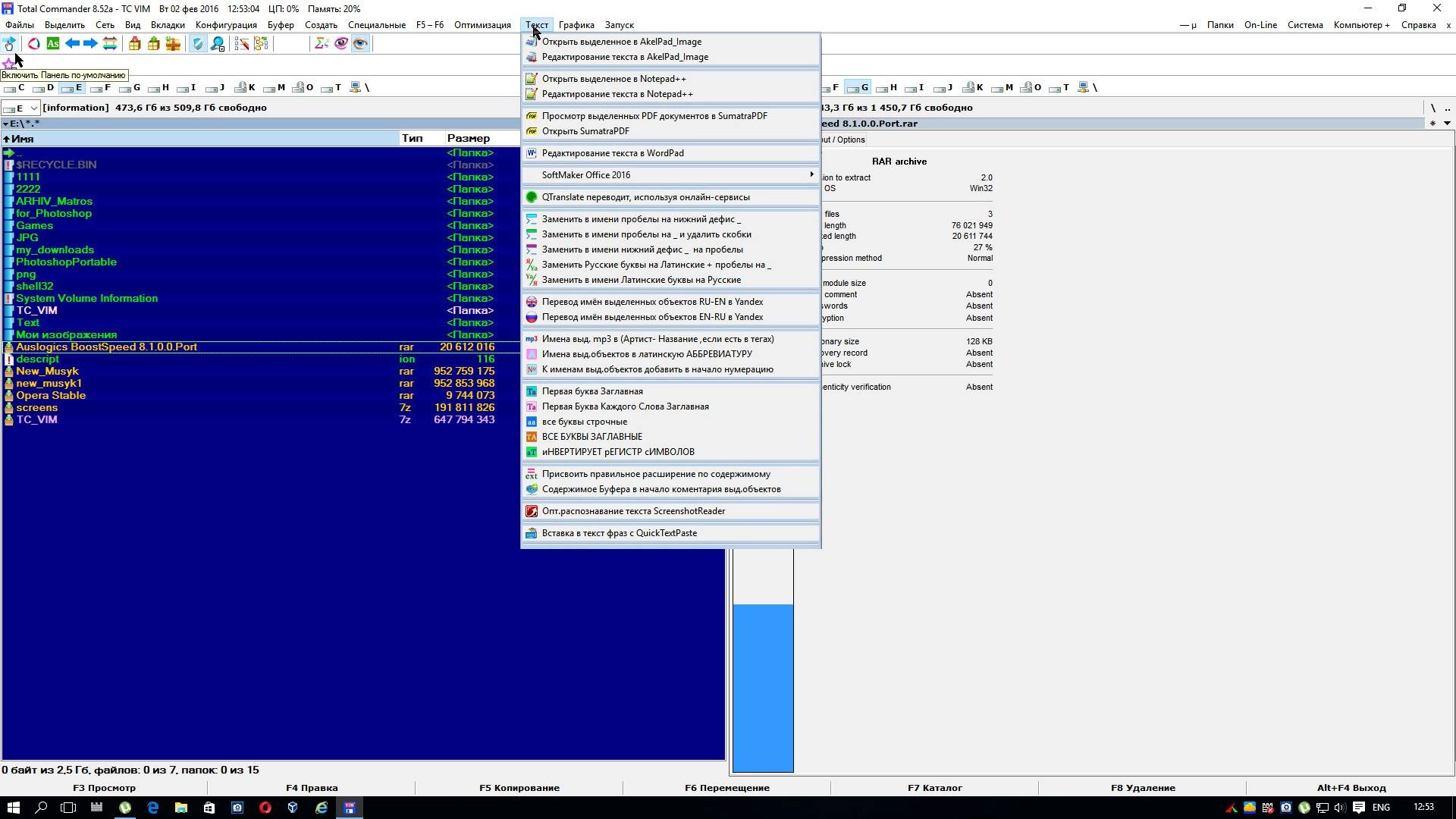The image size is (1456, 819).
Task: Choose ВСЕ БУКВЫ ЗАГЛАВНЫЕ entry
Action: [670, 437]
